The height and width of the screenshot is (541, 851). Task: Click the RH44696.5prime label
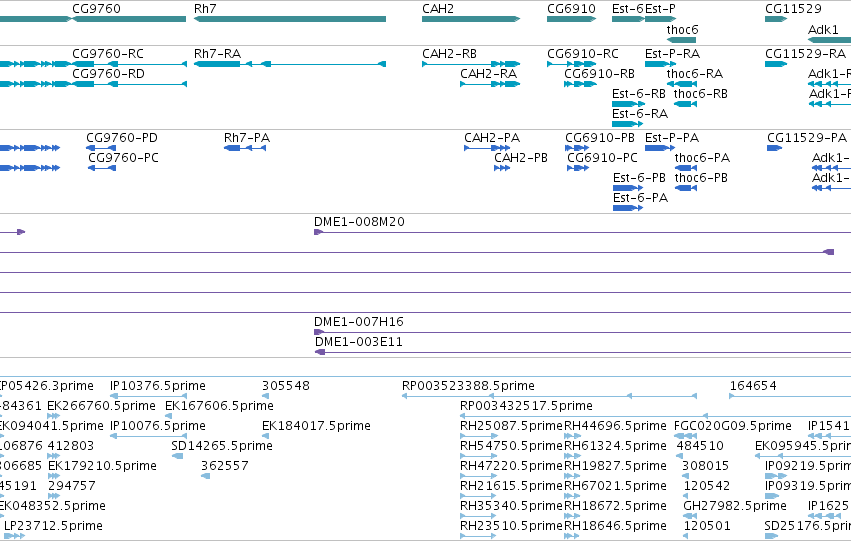tap(615, 426)
